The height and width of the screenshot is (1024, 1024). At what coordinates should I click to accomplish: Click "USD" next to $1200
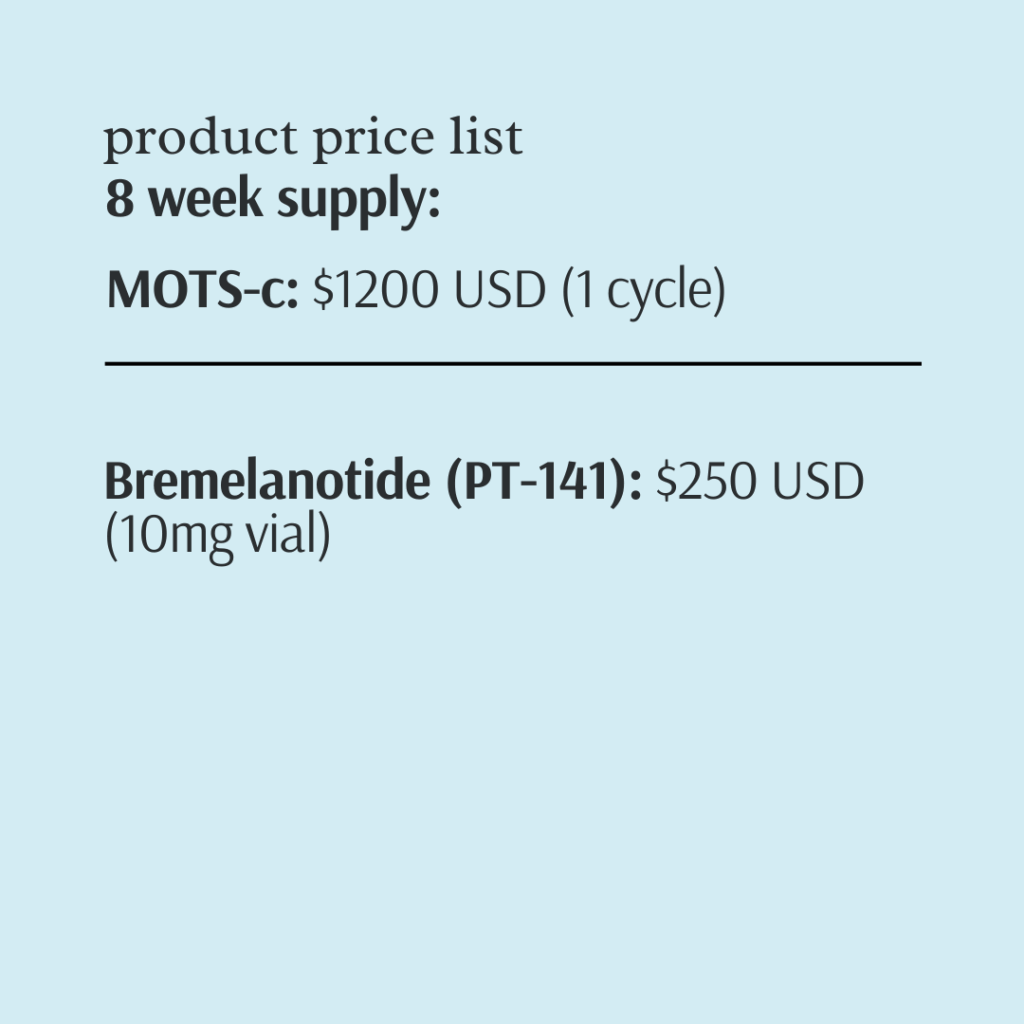500,289
